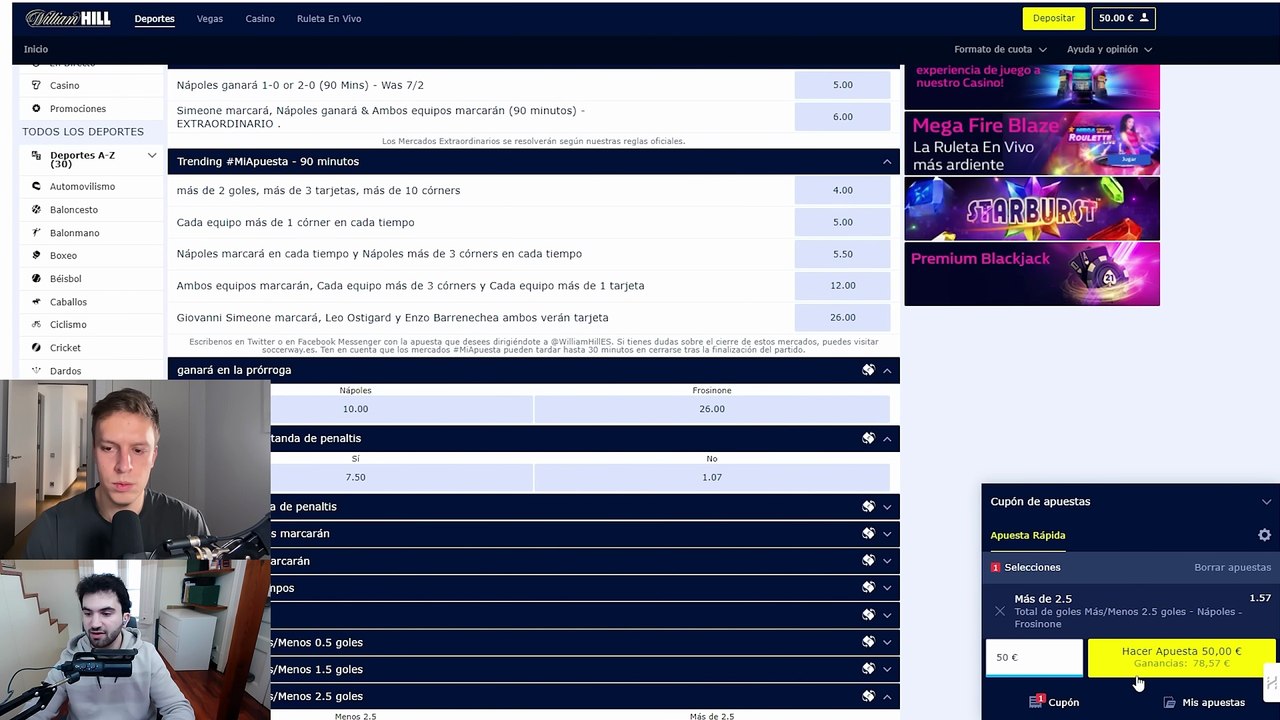
Task: Open the Casino top navigation tab
Action: coord(260,18)
